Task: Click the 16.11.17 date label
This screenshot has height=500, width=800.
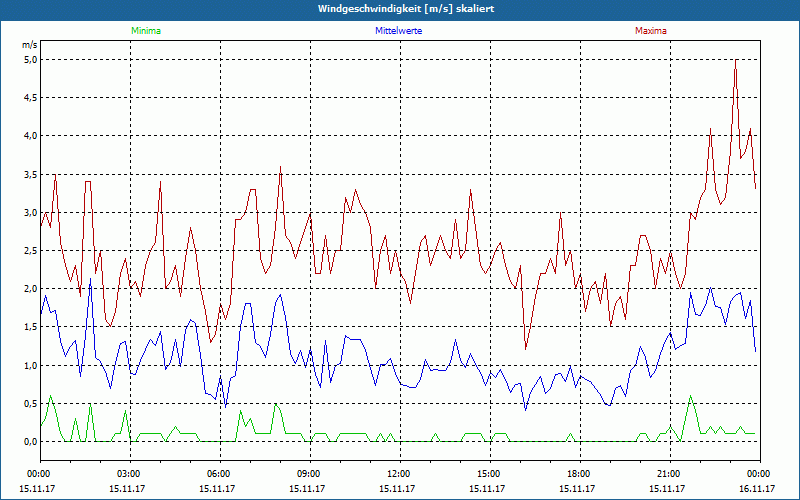Action: click(757, 489)
